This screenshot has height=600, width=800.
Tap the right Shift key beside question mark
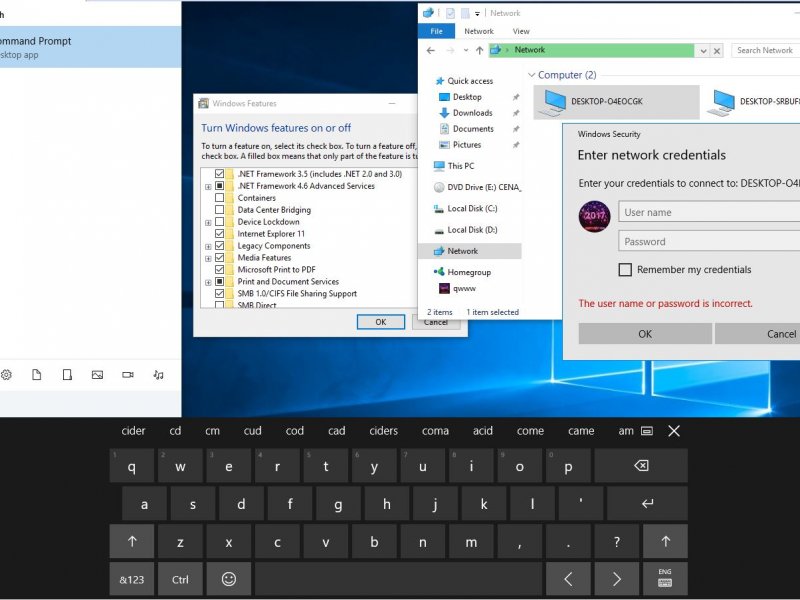(666, 541)
